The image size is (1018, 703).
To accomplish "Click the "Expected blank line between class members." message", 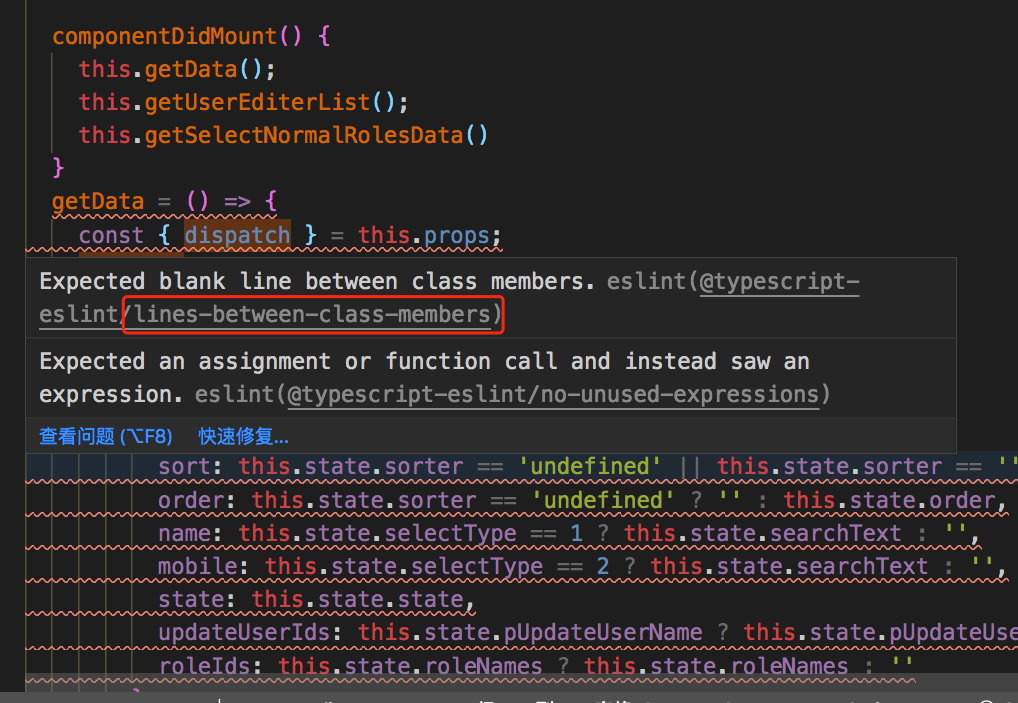I will click(x=317, y=282).
